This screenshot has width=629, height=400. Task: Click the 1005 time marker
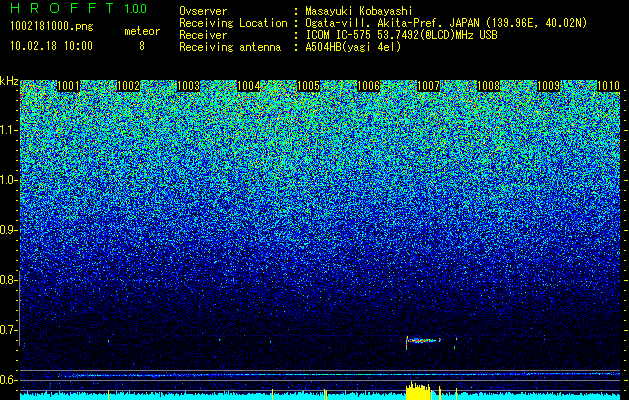pos(308,86)
